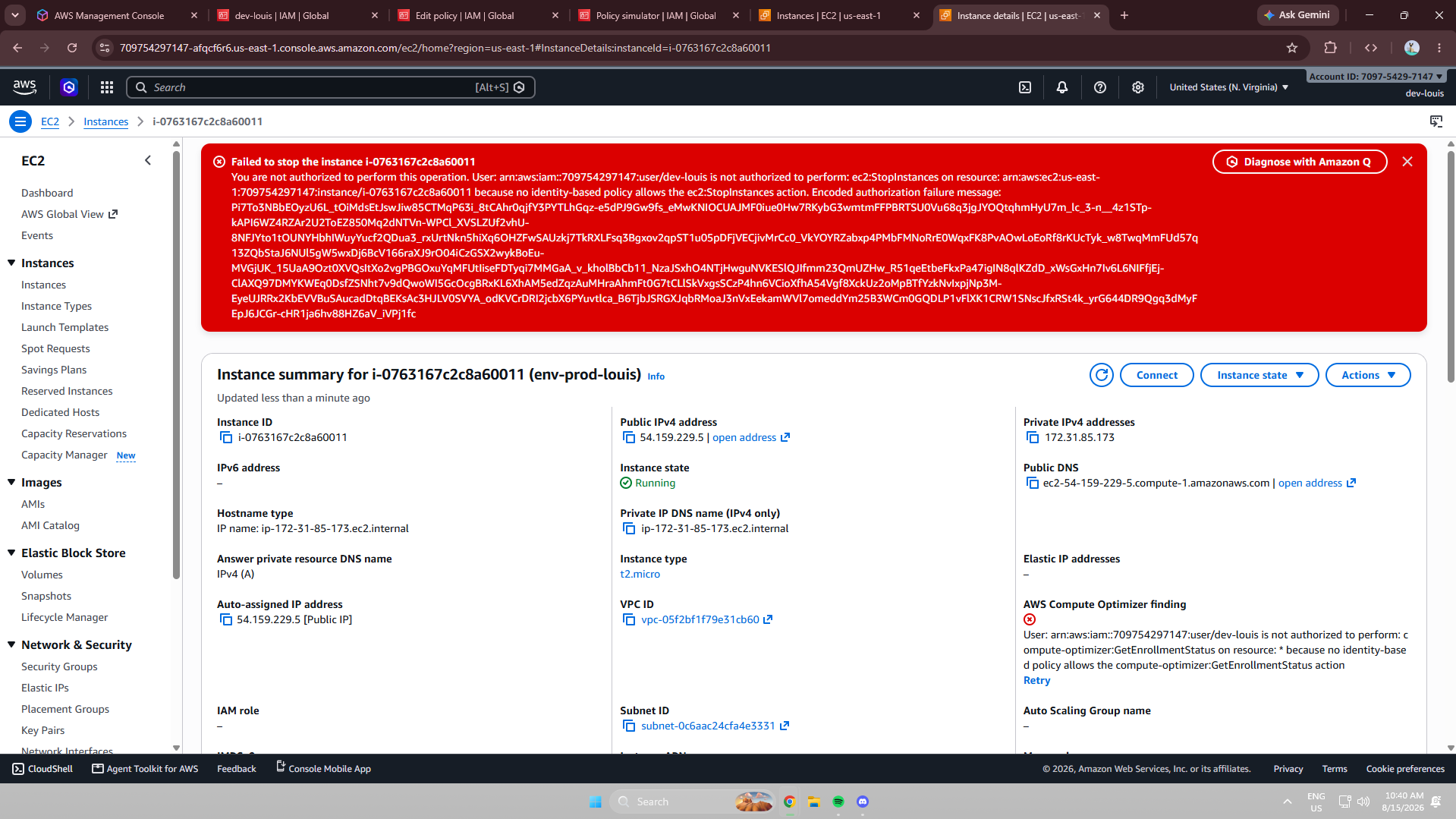This screenshot has width=1456, height=819.
Task: Open Security Groups in the sidebar
Action: (x=59, y=666)
